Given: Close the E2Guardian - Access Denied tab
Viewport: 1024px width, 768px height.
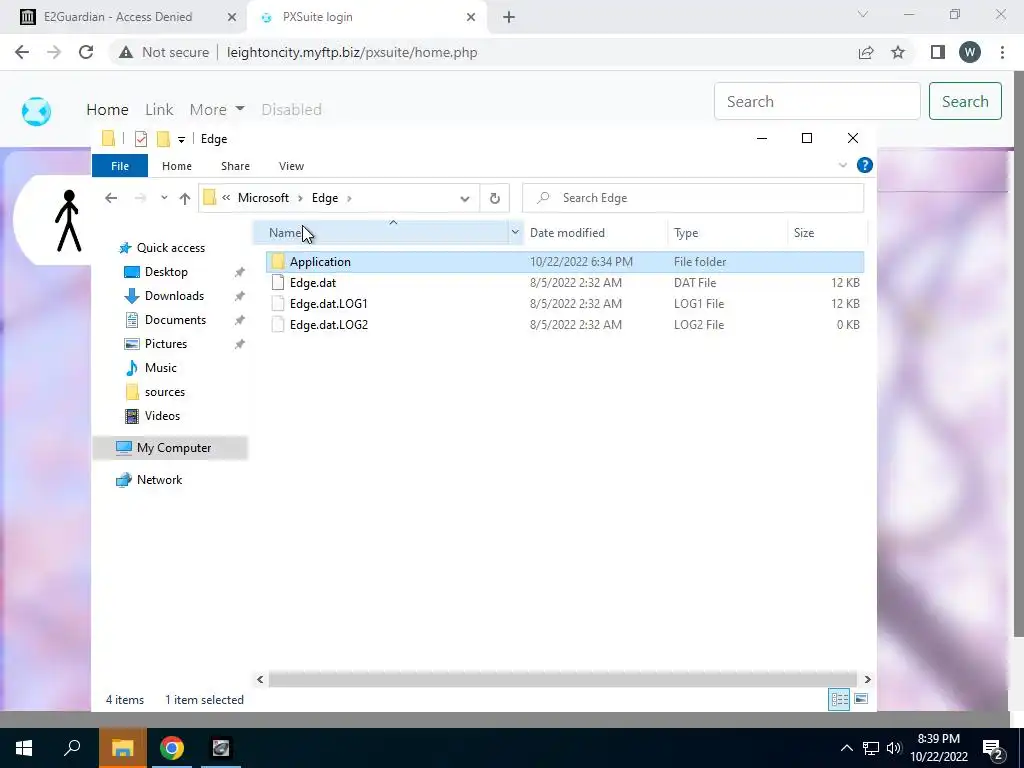Looking at the screenshot, I should coord(232,17).
